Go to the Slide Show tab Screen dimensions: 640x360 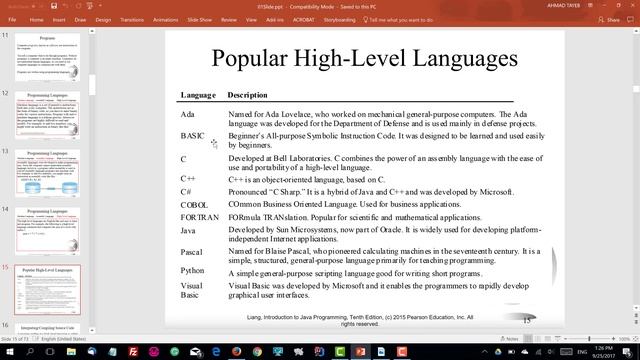coord(200,20)
